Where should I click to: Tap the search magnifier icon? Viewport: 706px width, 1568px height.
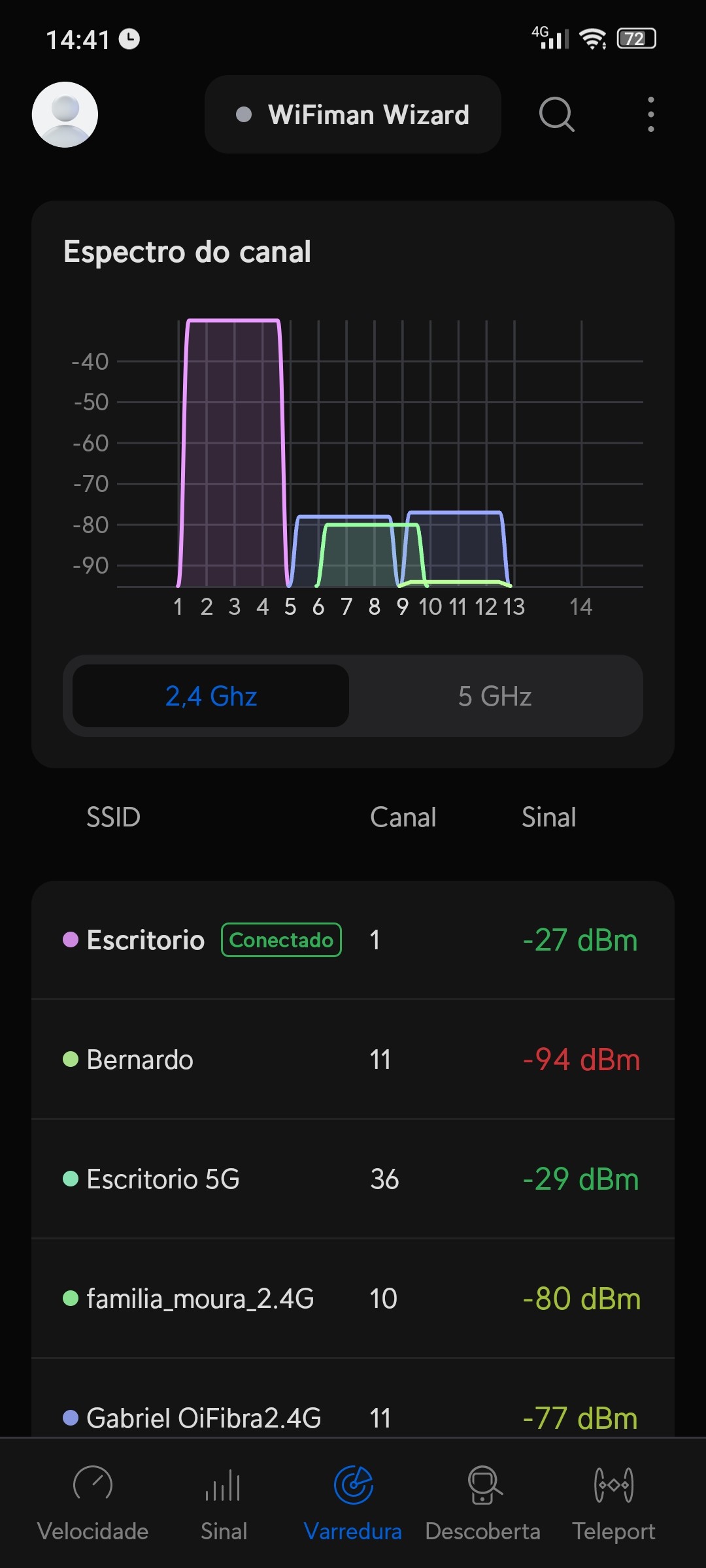(556, 114)
